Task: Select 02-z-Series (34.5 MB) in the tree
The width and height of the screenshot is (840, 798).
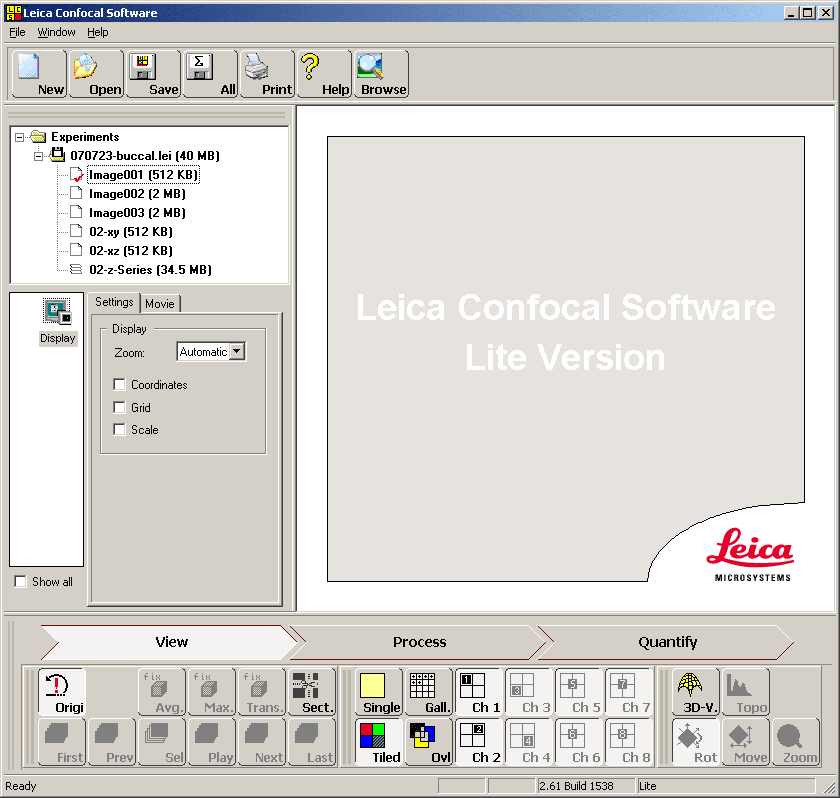Action: (x=150, y=270)
